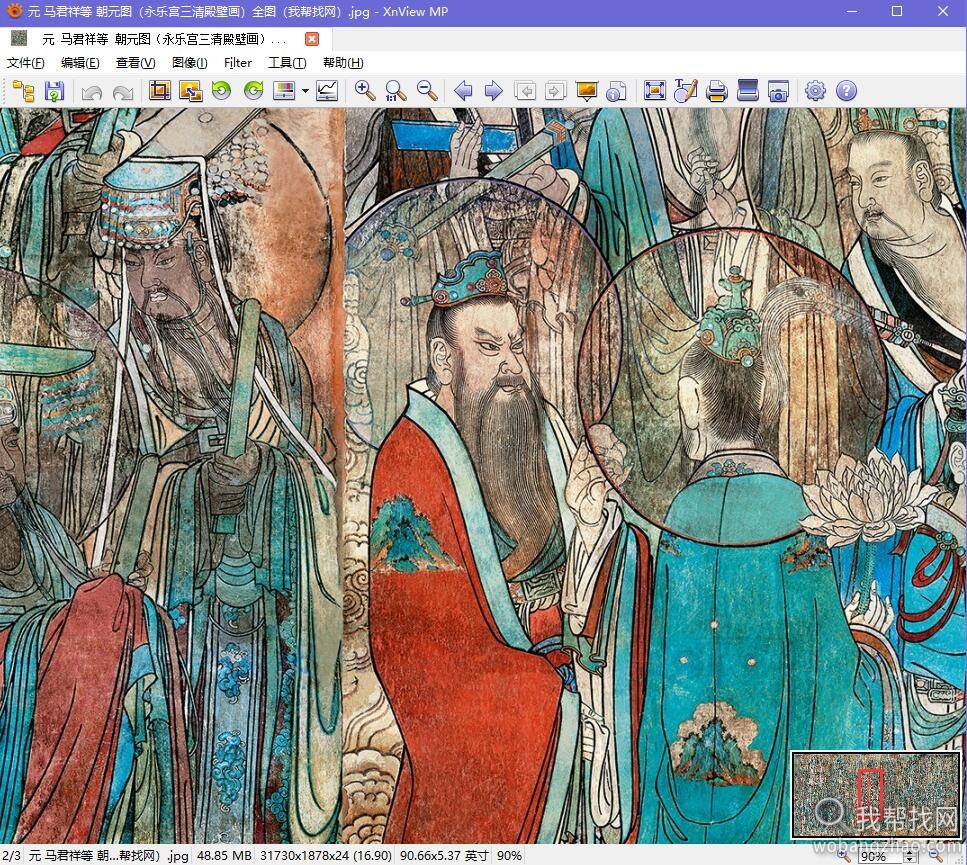Expand the adjustment dropdown arrow in toolbar
Screen dimensions: 967x865
click(305, 91)
